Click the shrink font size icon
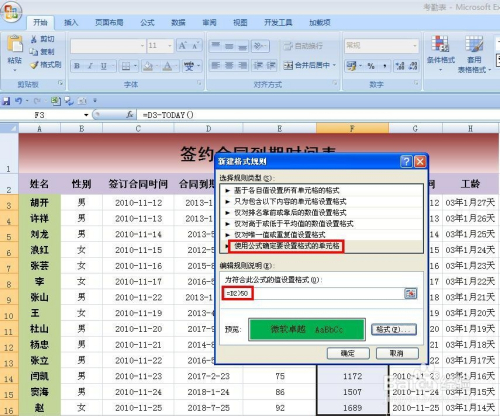The width and height of the screenshot is (500, 416). tap(196, 46)
